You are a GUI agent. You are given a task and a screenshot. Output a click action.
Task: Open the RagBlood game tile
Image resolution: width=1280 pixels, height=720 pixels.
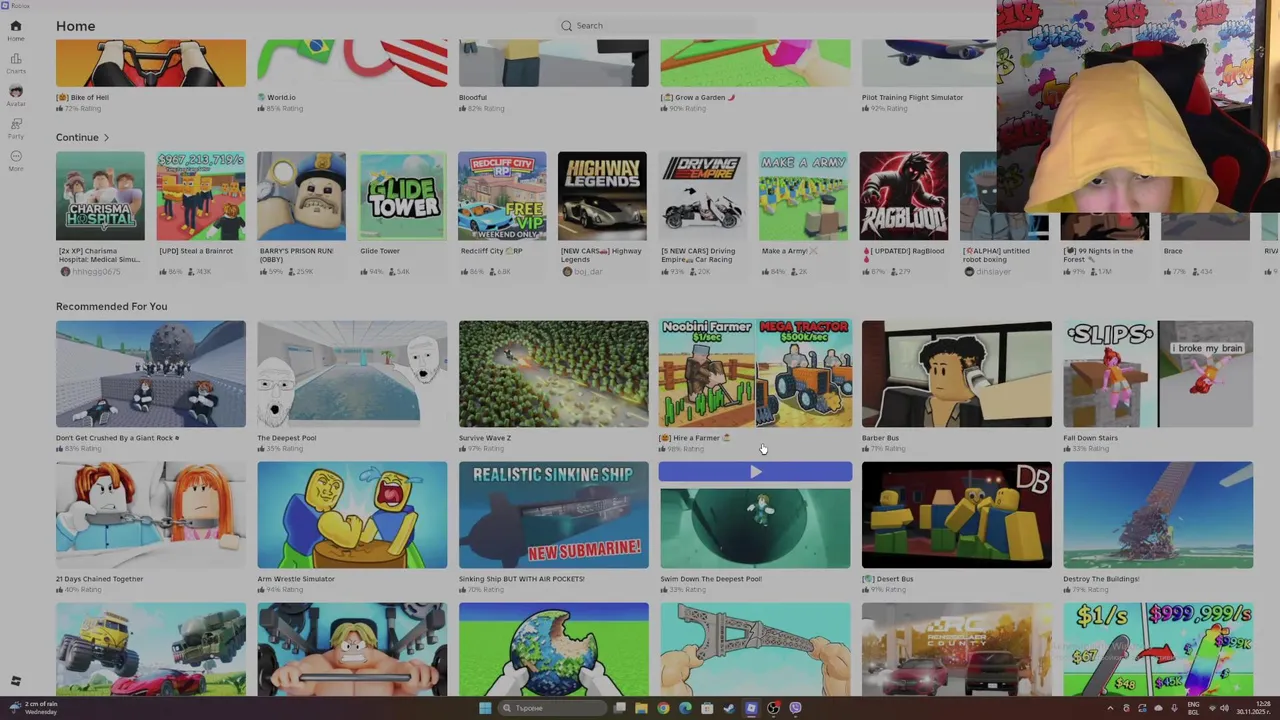point(904,196)
